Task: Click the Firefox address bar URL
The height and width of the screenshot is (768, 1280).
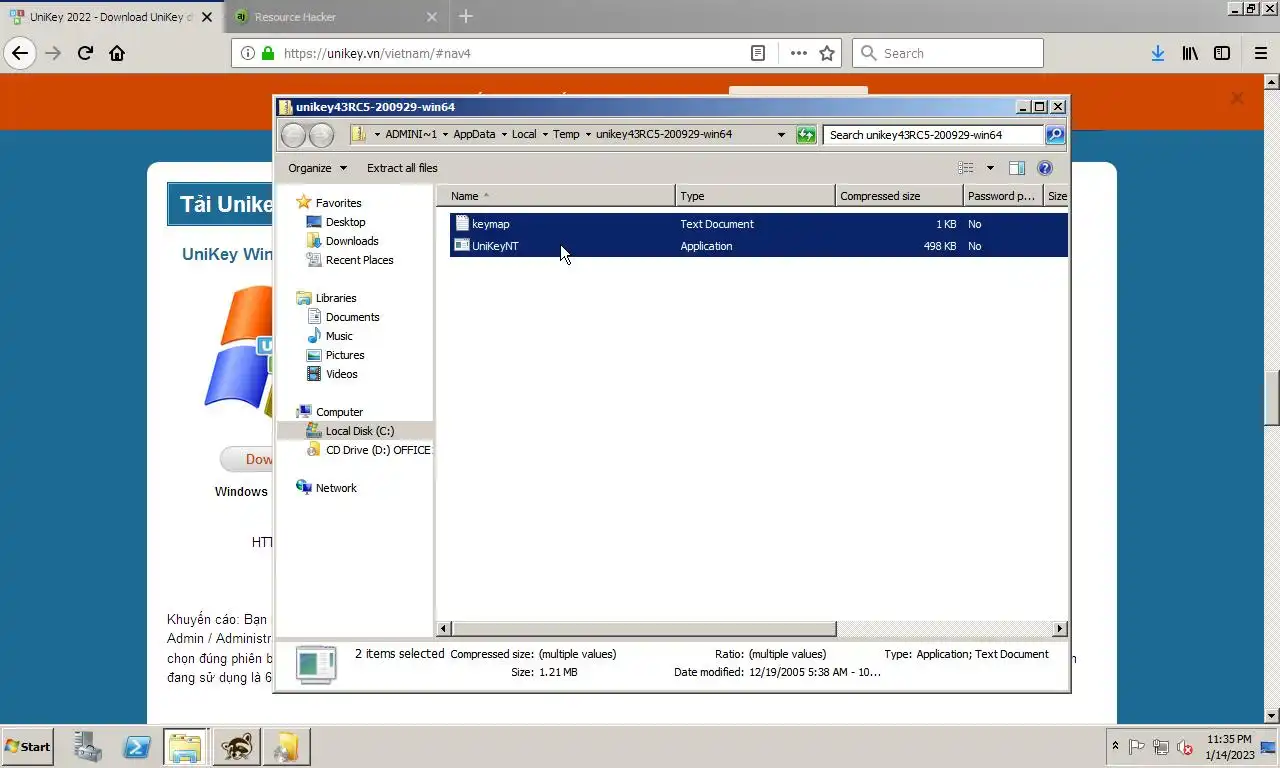Action: coord(377,53)
